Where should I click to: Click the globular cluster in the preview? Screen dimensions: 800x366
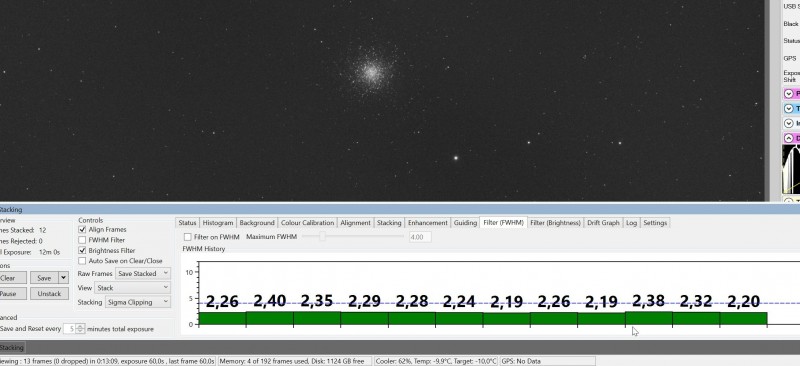click(372, 72)
